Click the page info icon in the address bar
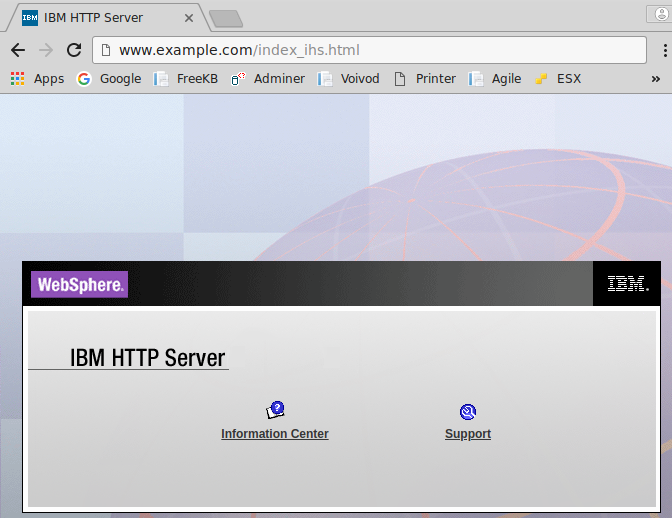This screenshot has height=518, width=672. pos(106,50)
